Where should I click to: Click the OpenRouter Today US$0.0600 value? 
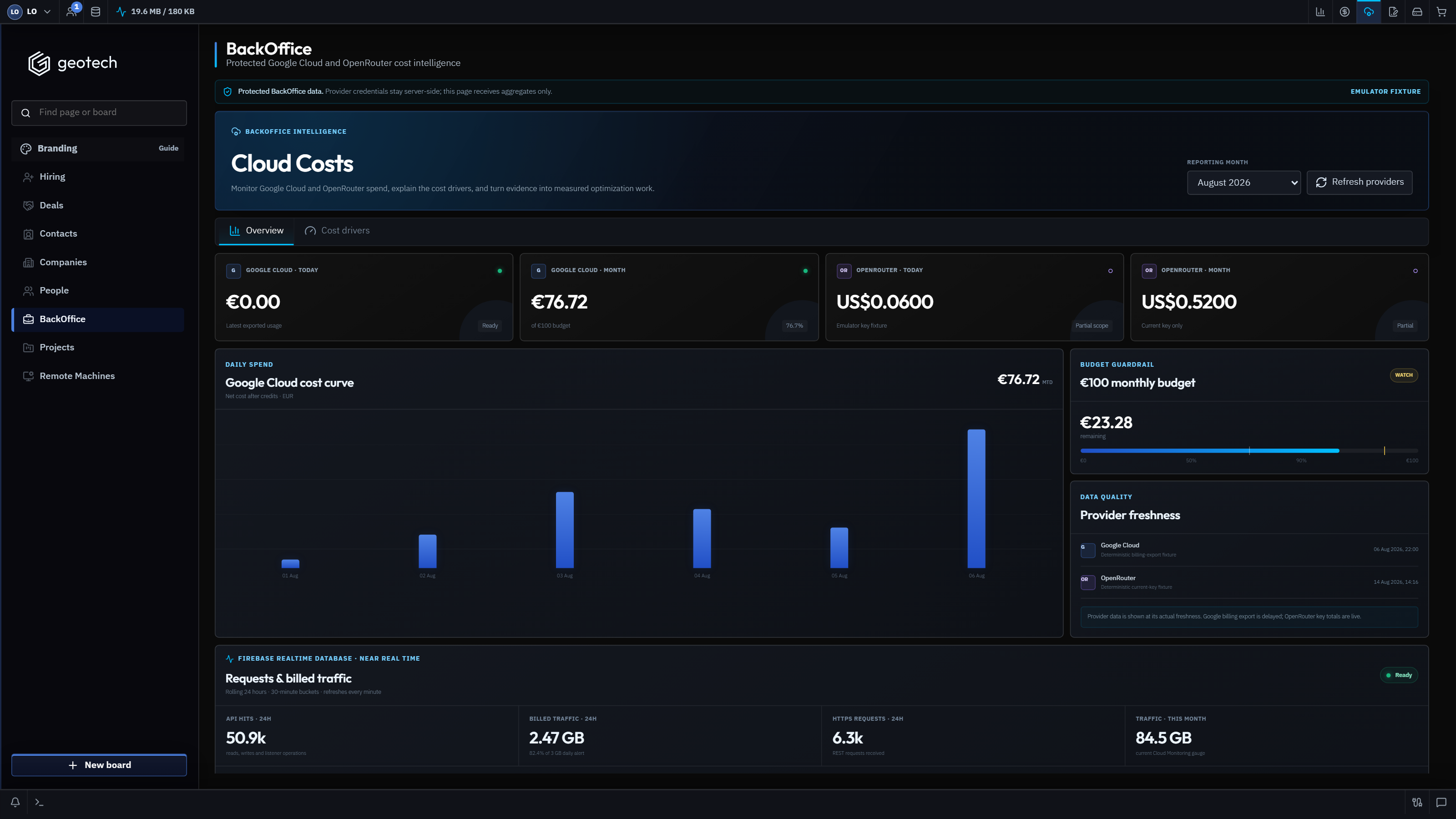[885, 302]
